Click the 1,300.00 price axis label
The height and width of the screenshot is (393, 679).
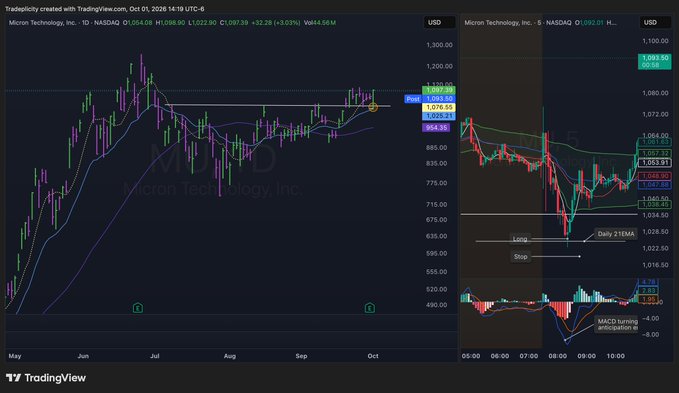pyautogui.click(x=439, y=45)
